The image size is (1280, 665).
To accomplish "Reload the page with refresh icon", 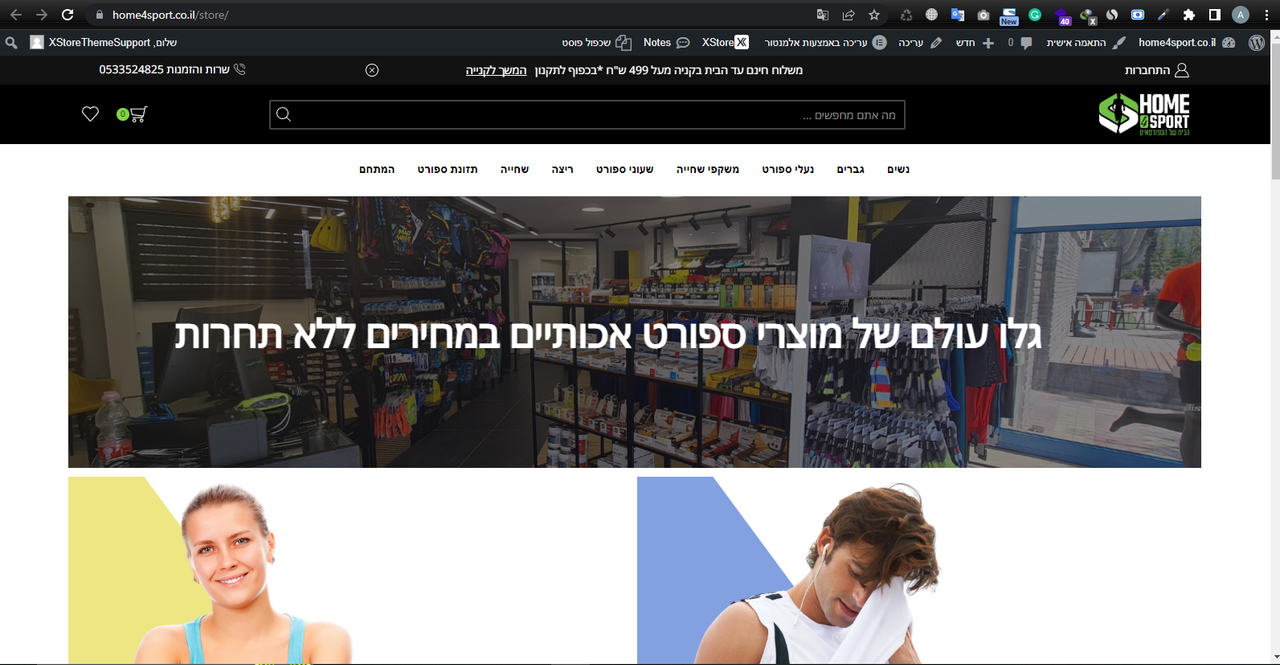I will click(x=67, y=15).
